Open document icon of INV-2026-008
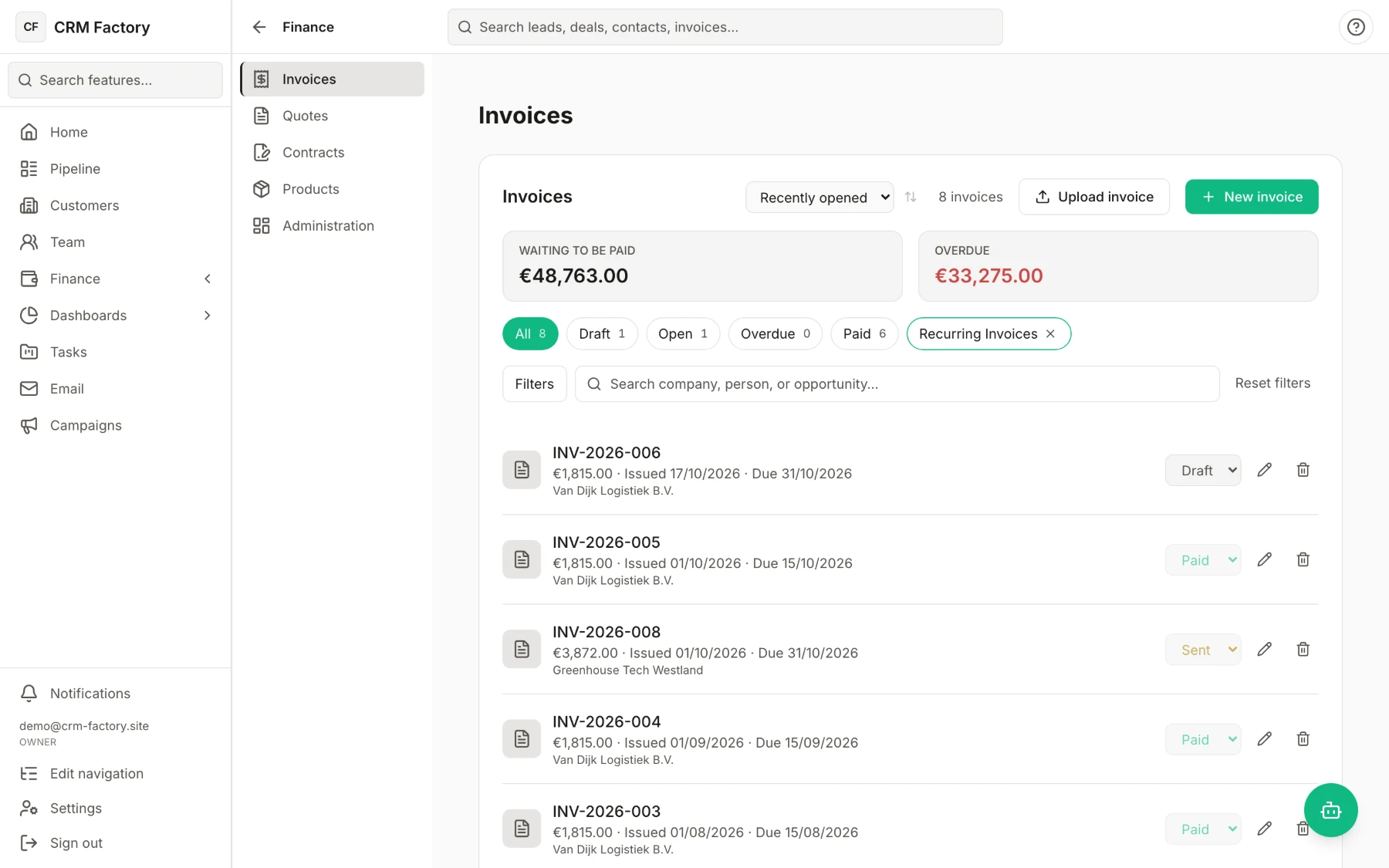This screenshot has height=868, width=1389. pyautogui.click(x=522, y=649)
